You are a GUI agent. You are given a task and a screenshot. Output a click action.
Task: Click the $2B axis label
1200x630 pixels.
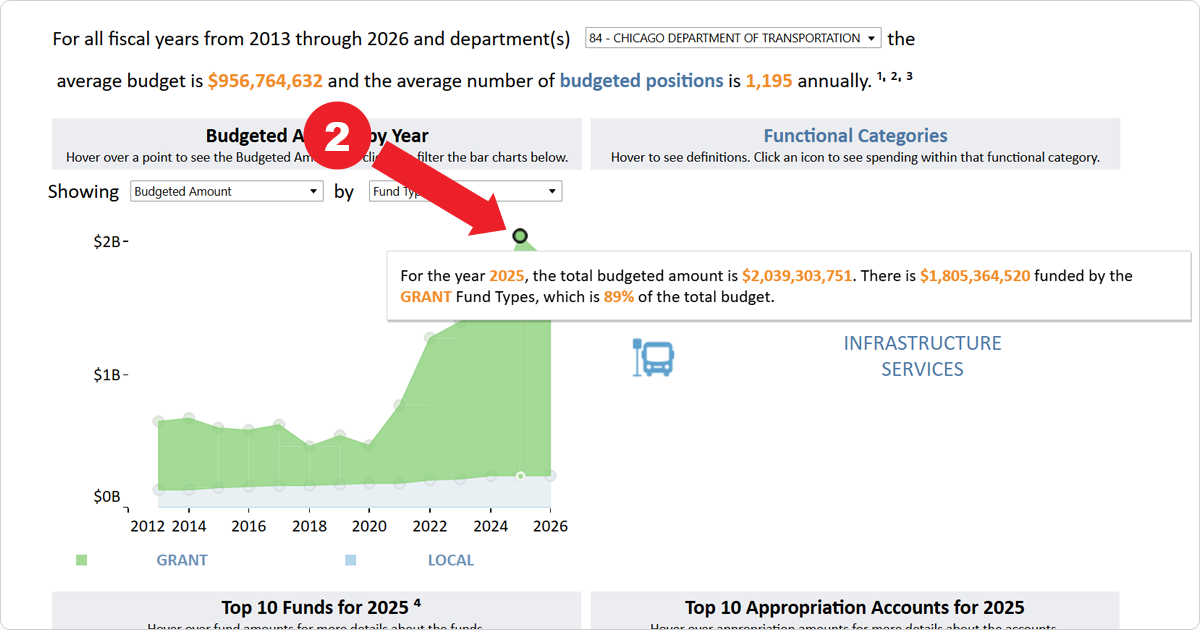(109, 241)
